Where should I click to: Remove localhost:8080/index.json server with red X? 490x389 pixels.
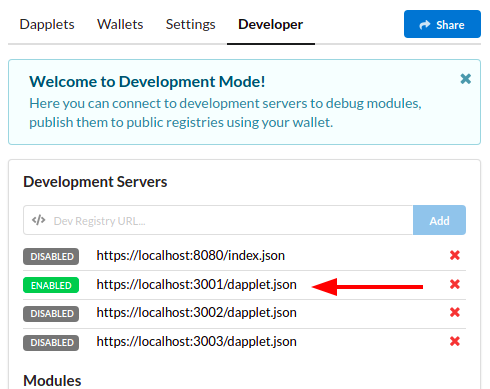(455, 256)
